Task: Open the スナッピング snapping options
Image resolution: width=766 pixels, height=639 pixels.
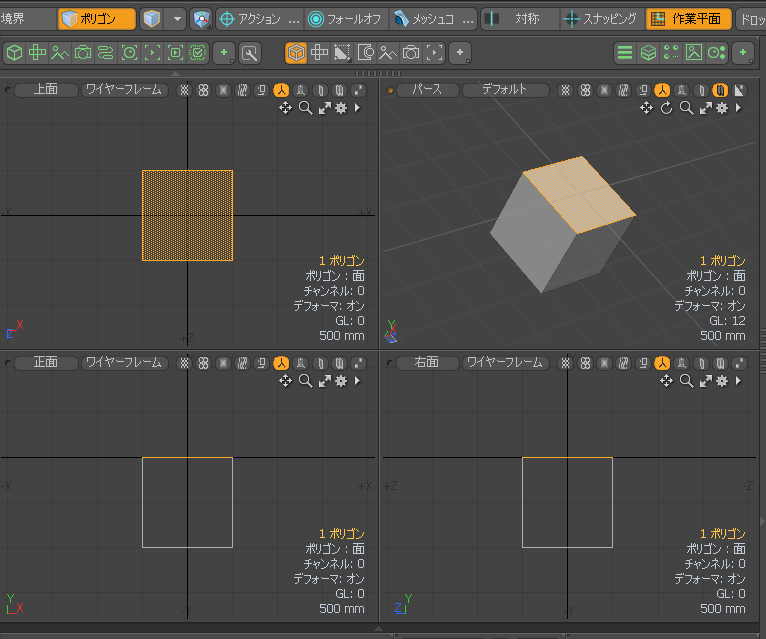Action: point(600,19)
